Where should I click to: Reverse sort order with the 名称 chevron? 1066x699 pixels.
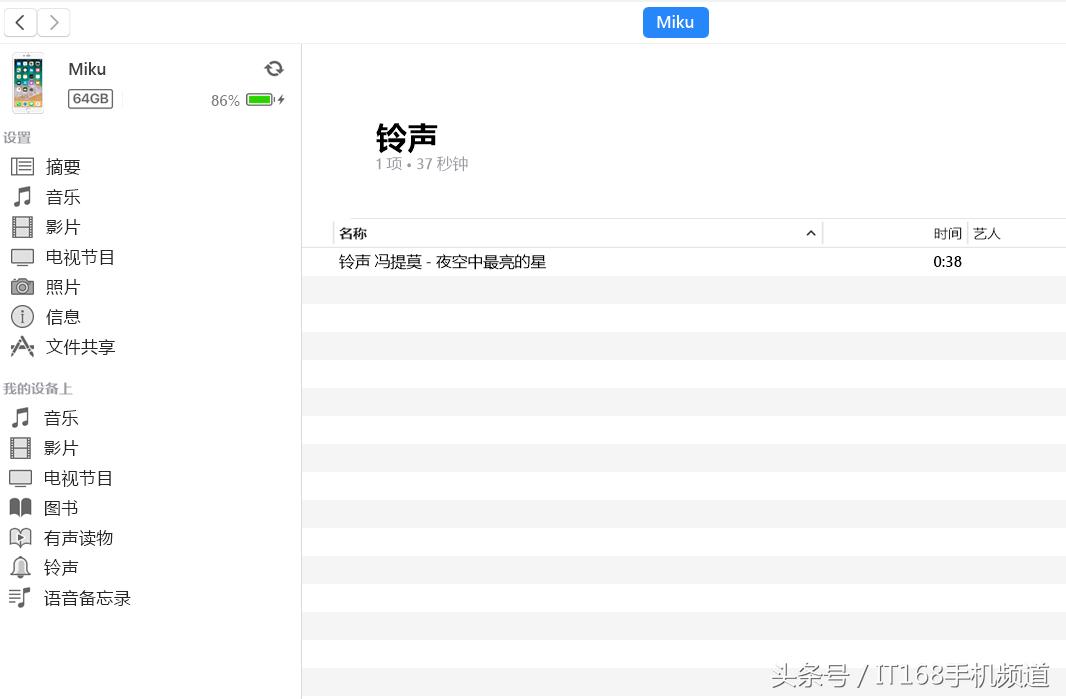(x=810, y=232)
